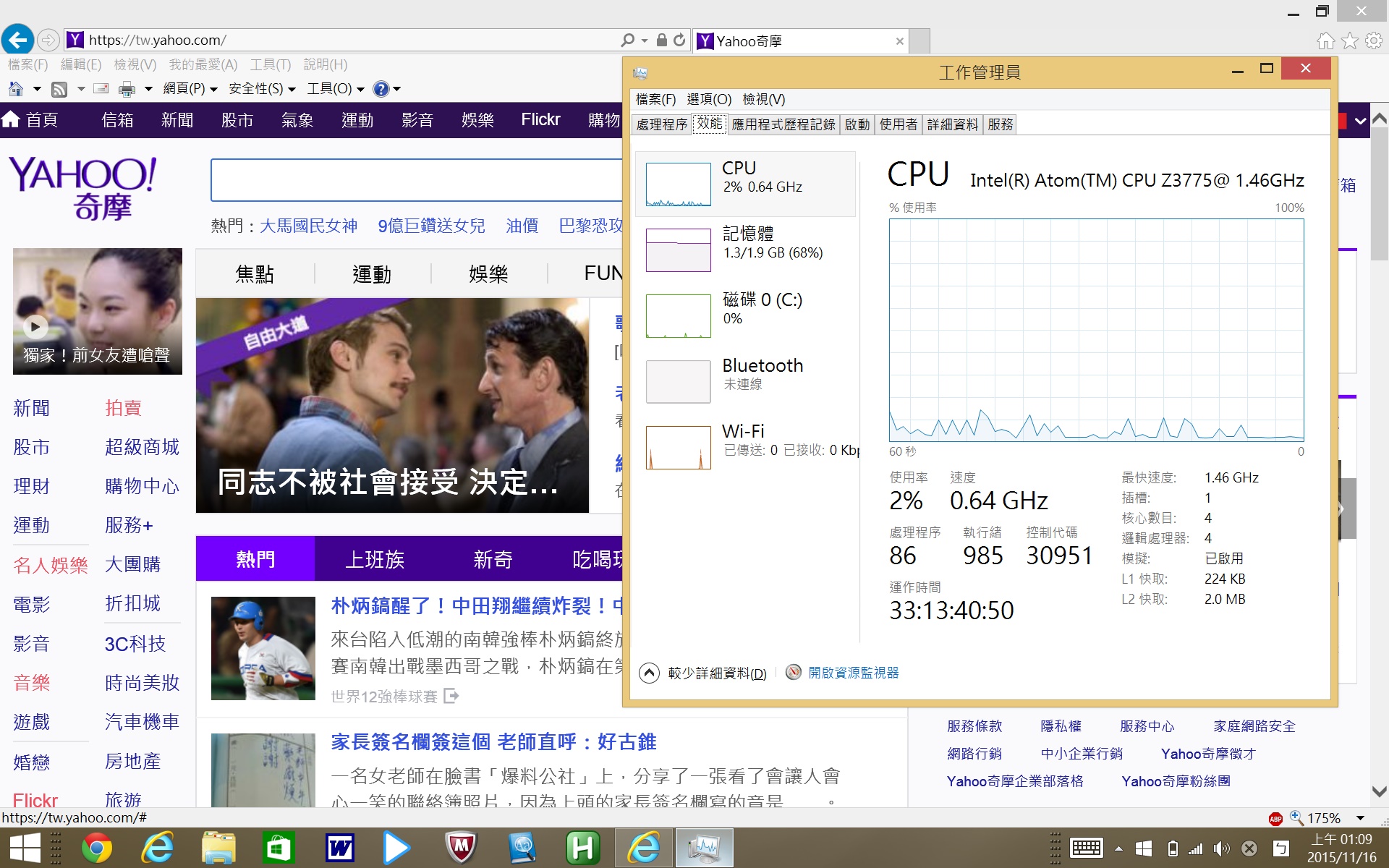This screenshot has width=1389, height=868.
Task: Click the printer icon in command bar
Action: [127, 89]
